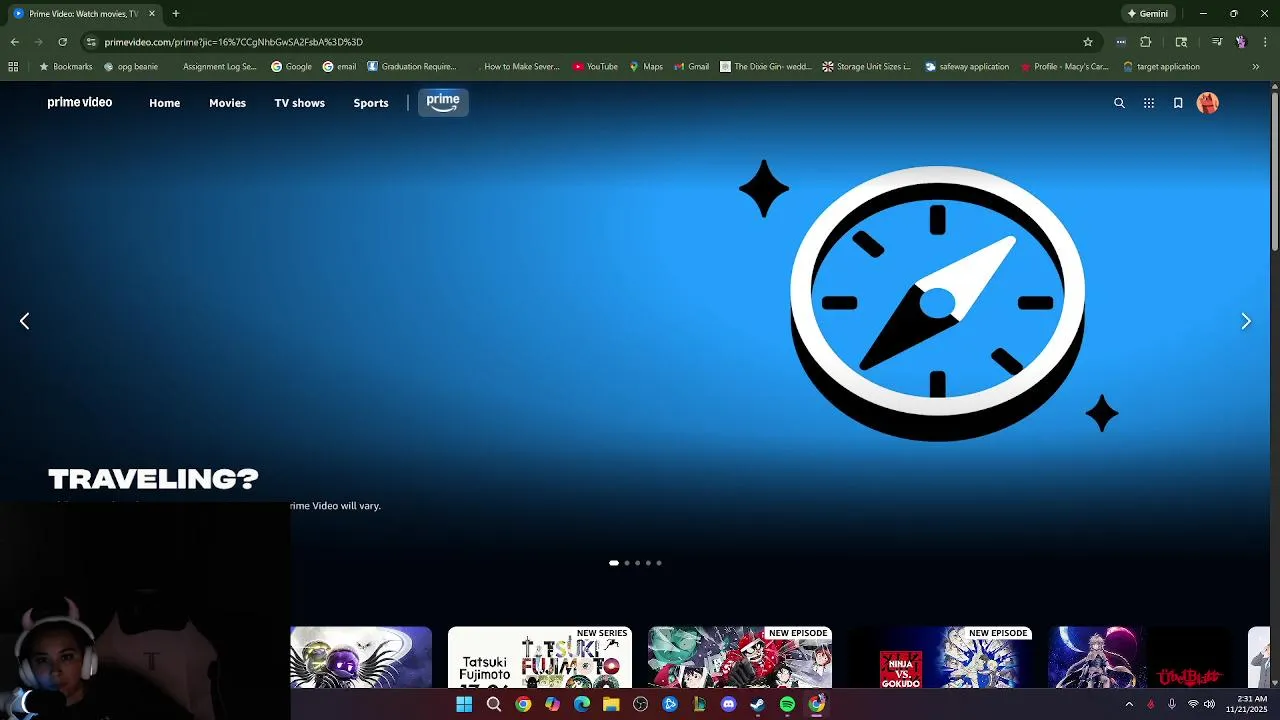Screen dimensions: 1280x720
Task: Open the Chrome apps grid in bookmarks bar
Action: click(13, 67)
